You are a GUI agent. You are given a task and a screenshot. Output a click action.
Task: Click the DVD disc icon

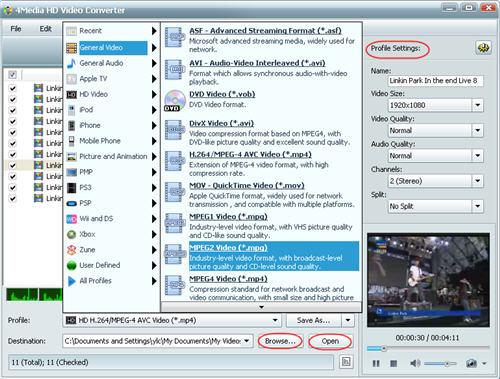pyautogui.click(x=175, y=100)
